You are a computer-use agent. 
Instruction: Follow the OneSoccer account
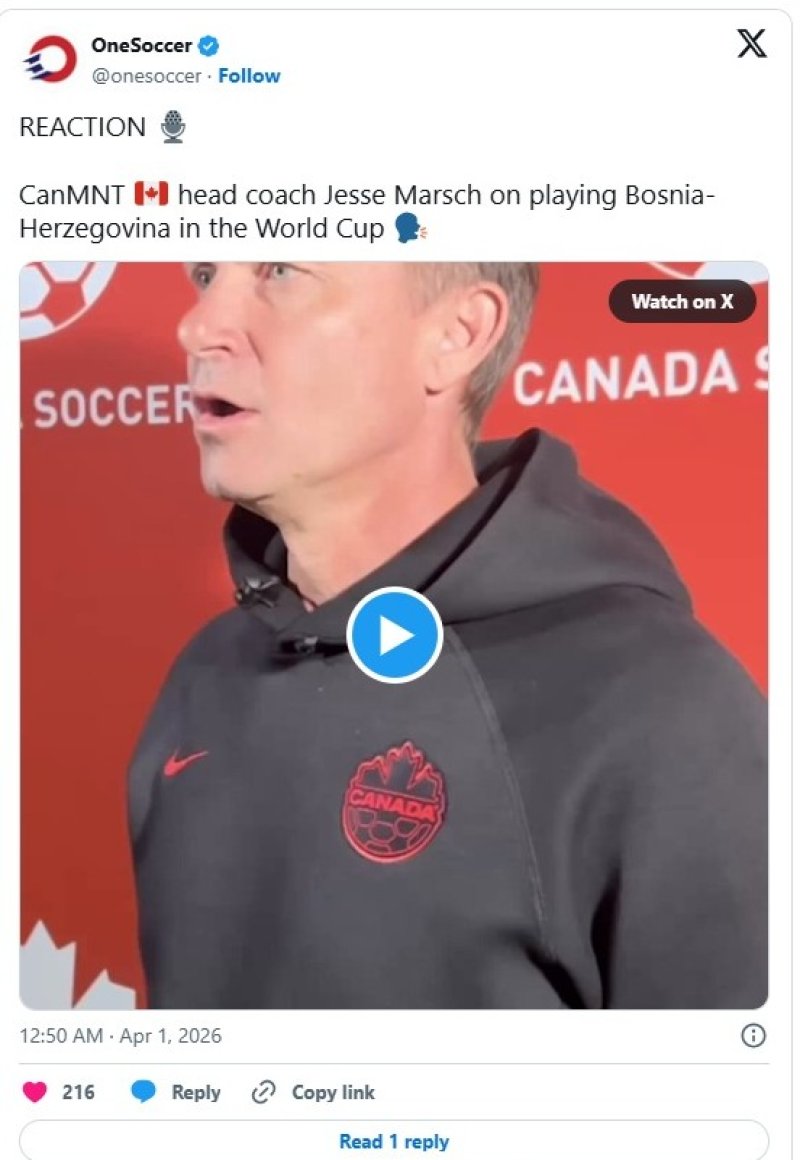point(249,76)
